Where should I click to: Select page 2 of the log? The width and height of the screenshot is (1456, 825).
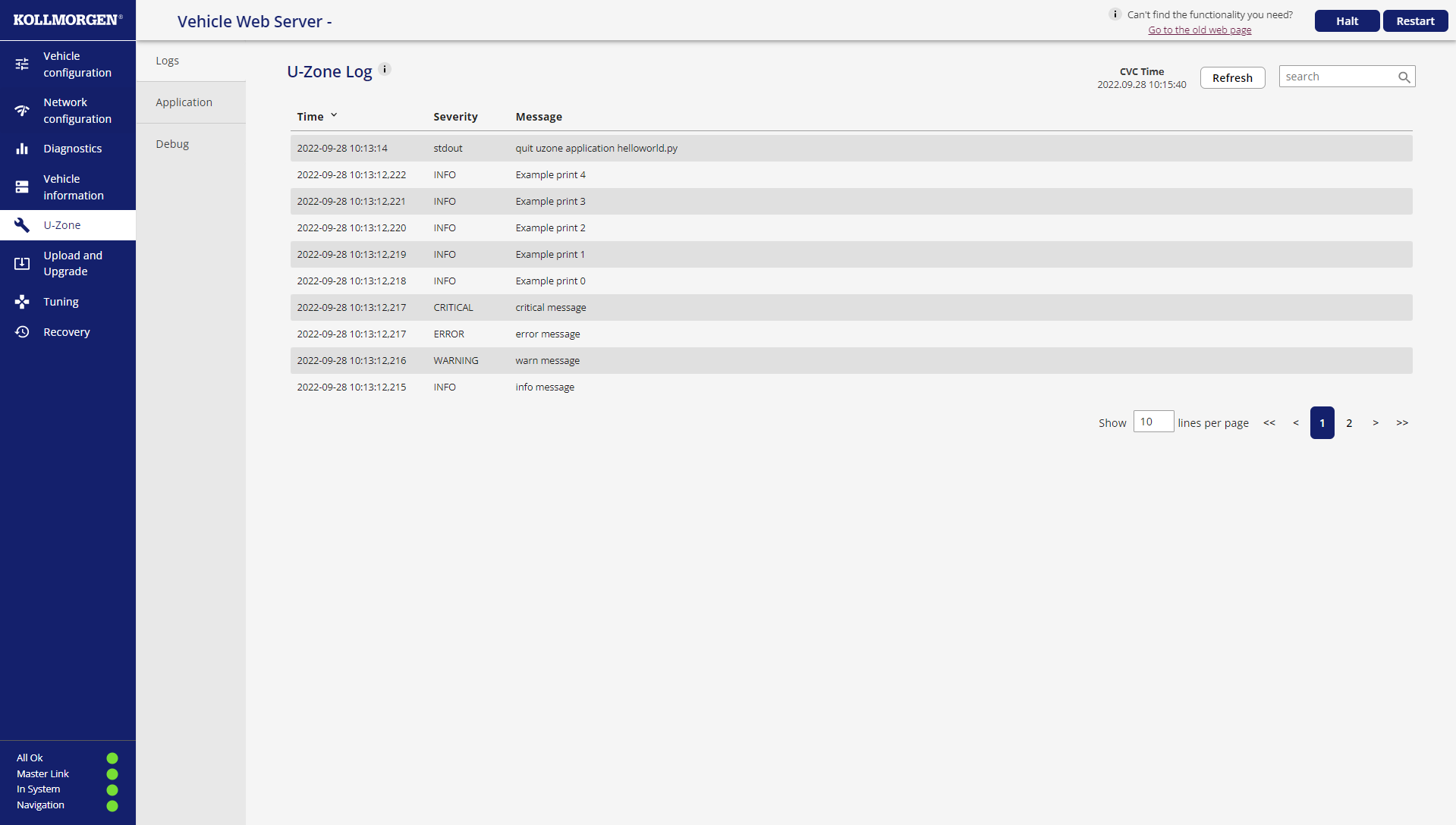(x=1349, y=423)
